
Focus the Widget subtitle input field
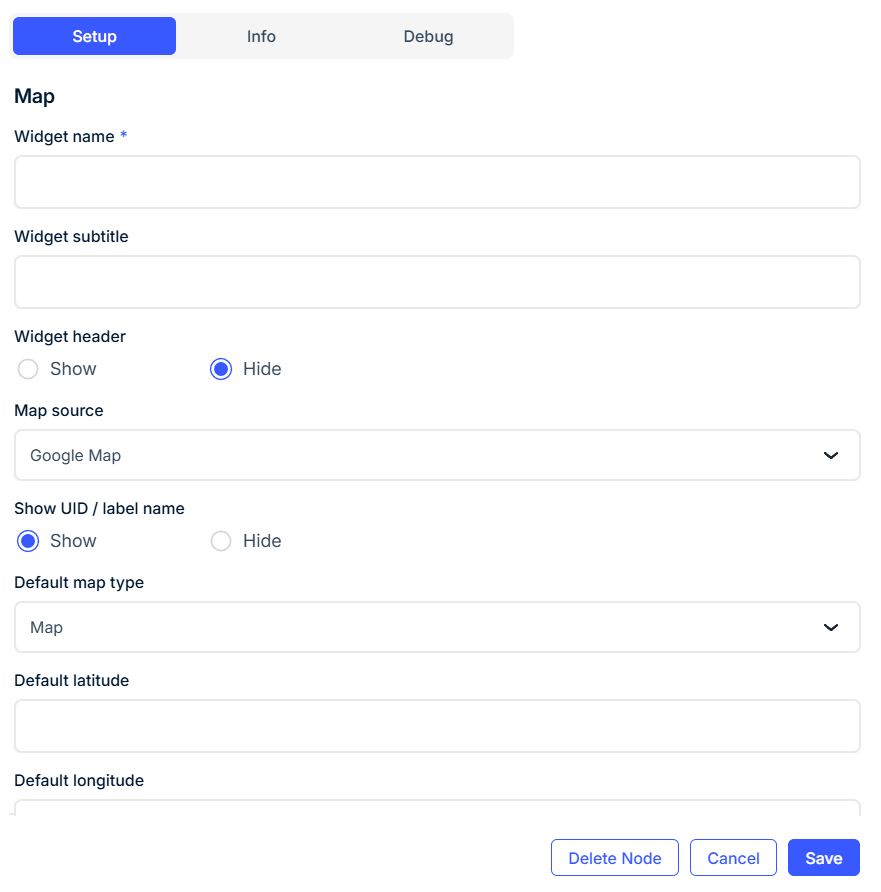click(x=437, y=282)
